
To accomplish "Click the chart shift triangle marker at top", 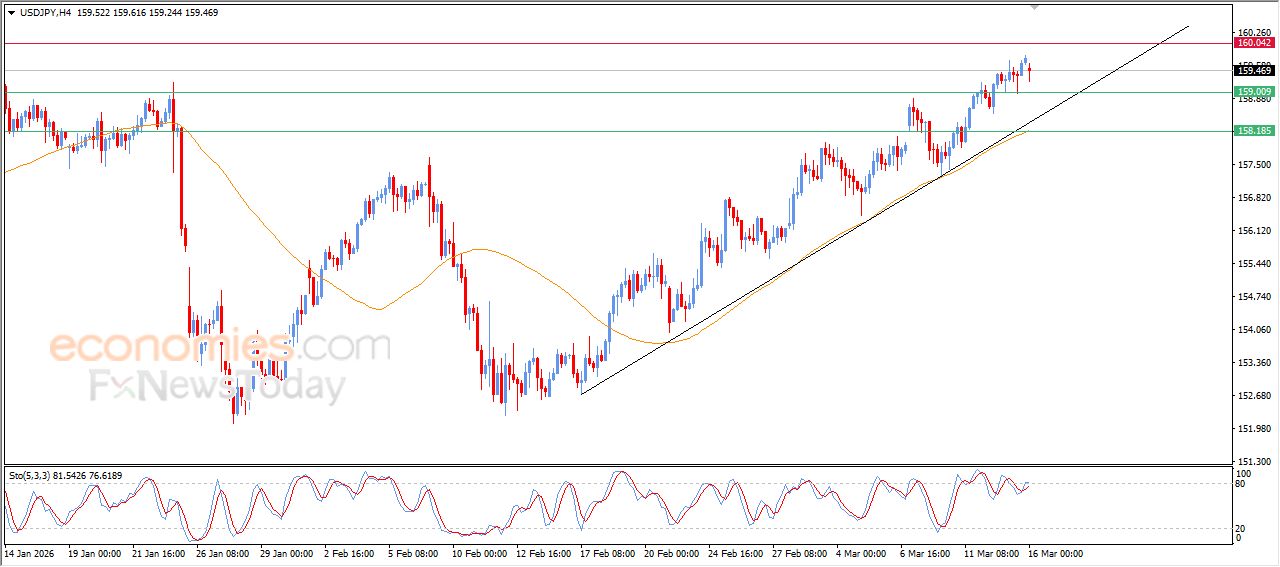I will (1035, 7).
